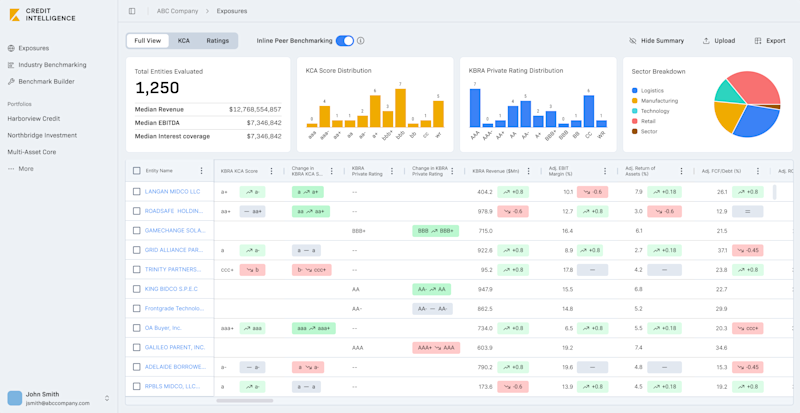Open the Adj. EBIT Margin column menu
The width and height of the screenshot is (800, 413).
click(605, 171)
